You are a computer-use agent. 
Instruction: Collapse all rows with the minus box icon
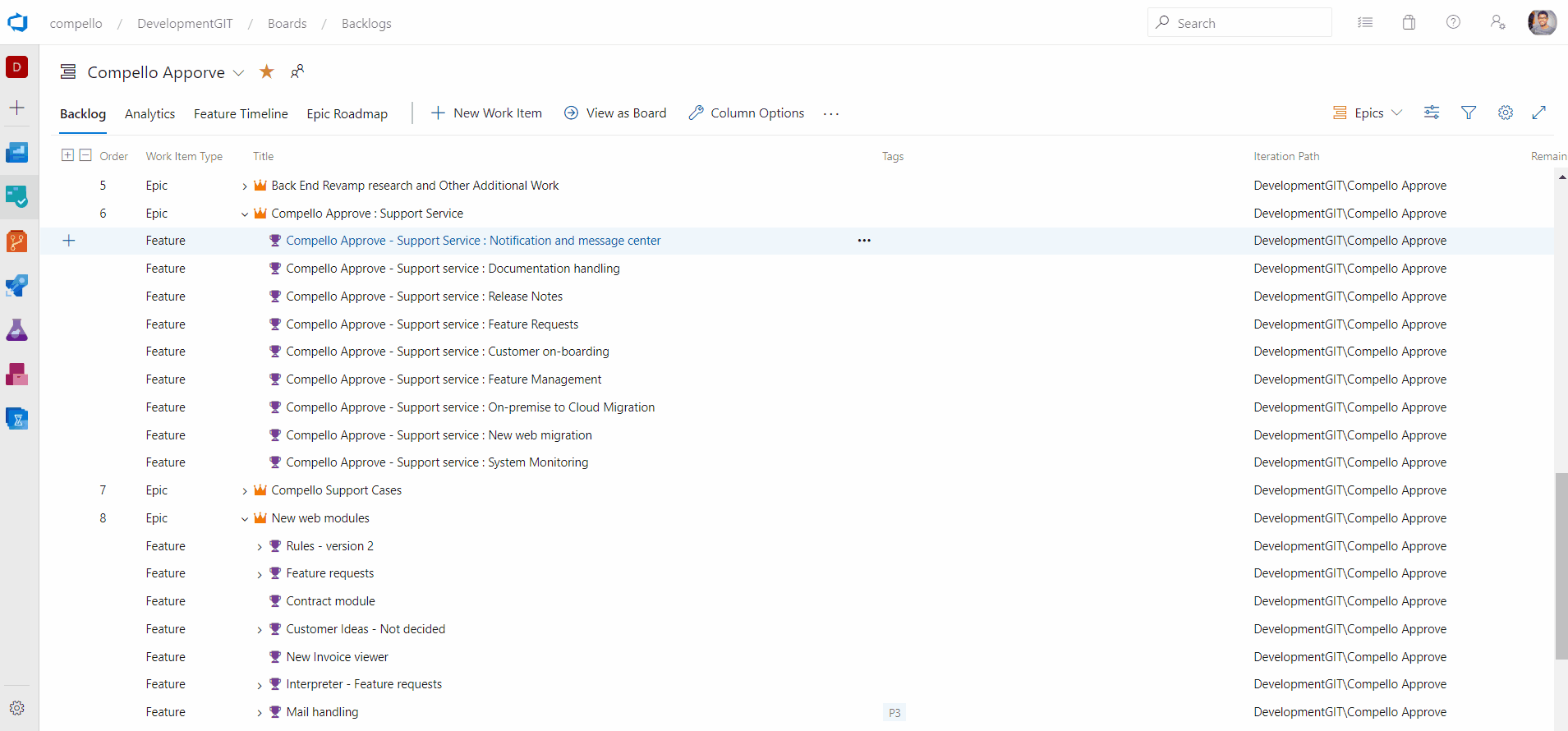click(85, 155)
